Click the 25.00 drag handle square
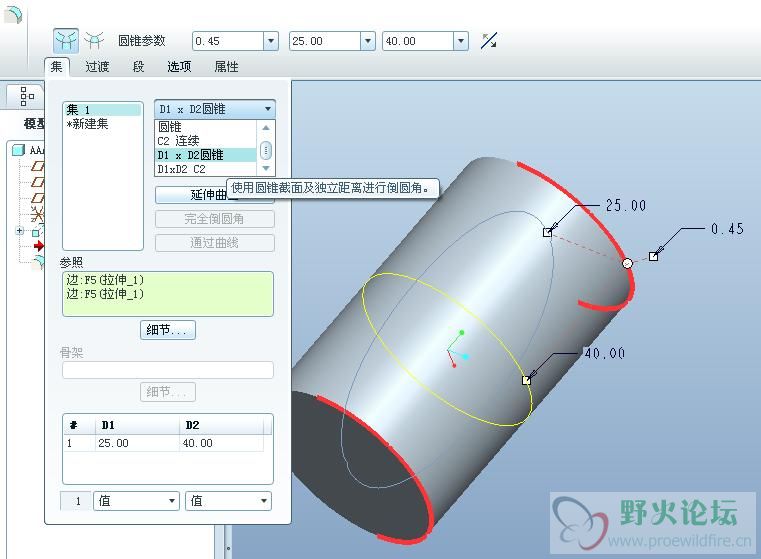 547,232
